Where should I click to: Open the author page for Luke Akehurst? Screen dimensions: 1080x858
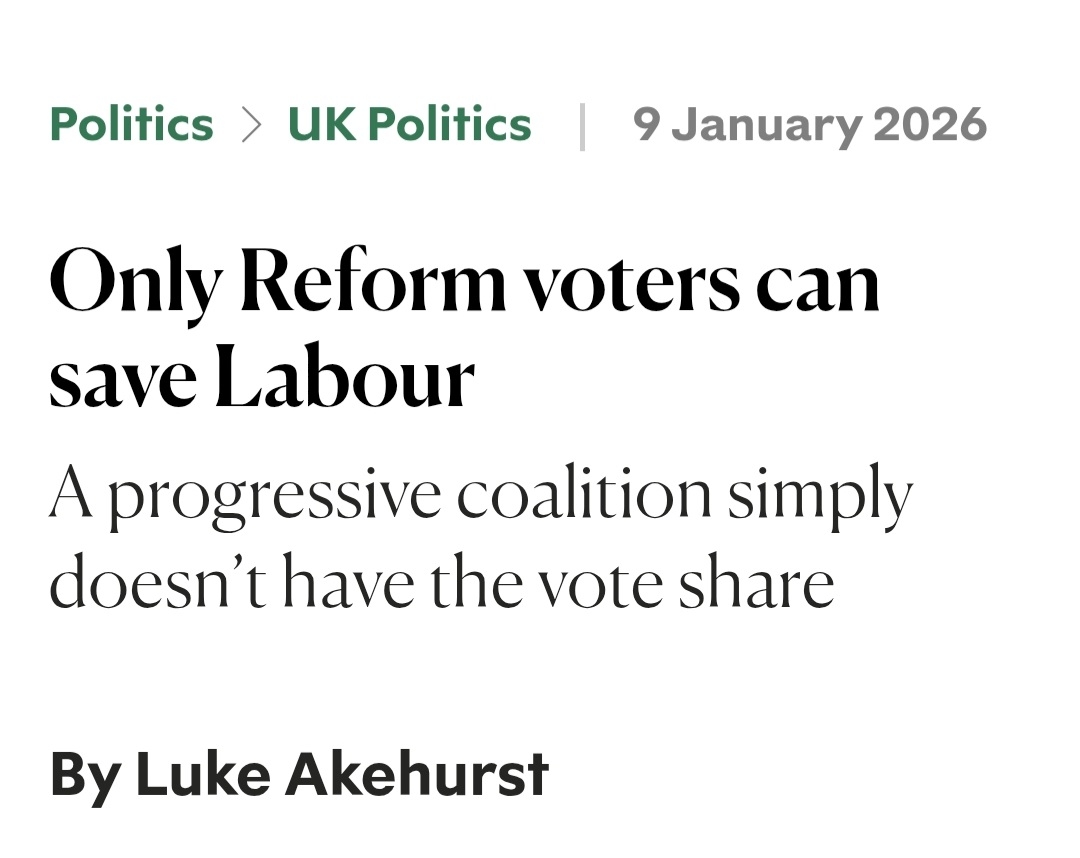click(x=341, y=773)
